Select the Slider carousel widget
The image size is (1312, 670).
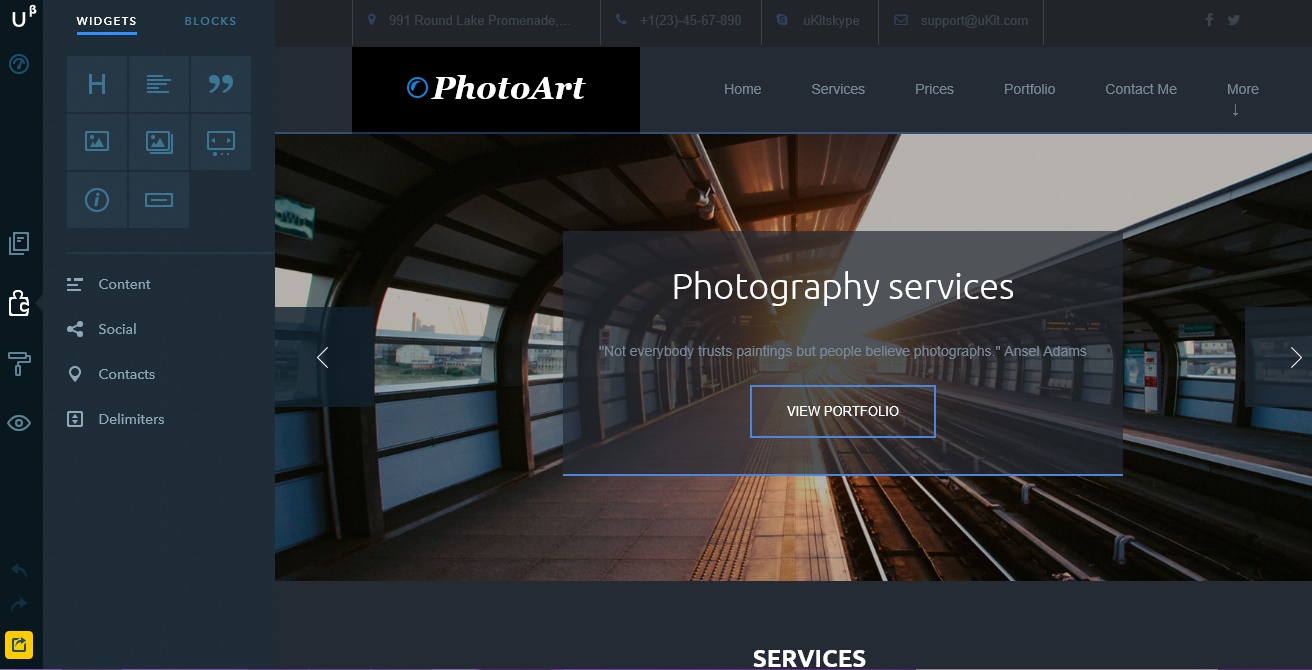coord(220,142)
